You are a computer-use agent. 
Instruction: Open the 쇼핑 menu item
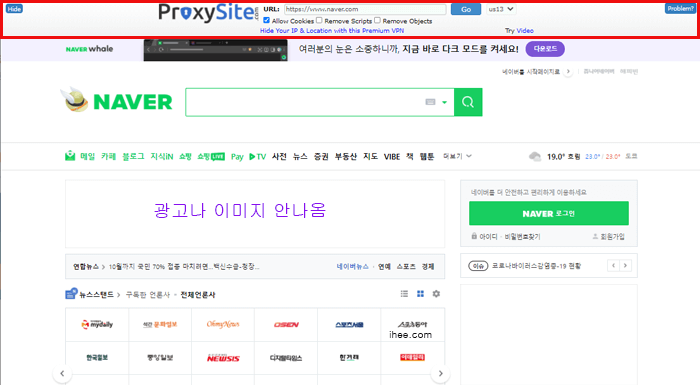(185, 156)
